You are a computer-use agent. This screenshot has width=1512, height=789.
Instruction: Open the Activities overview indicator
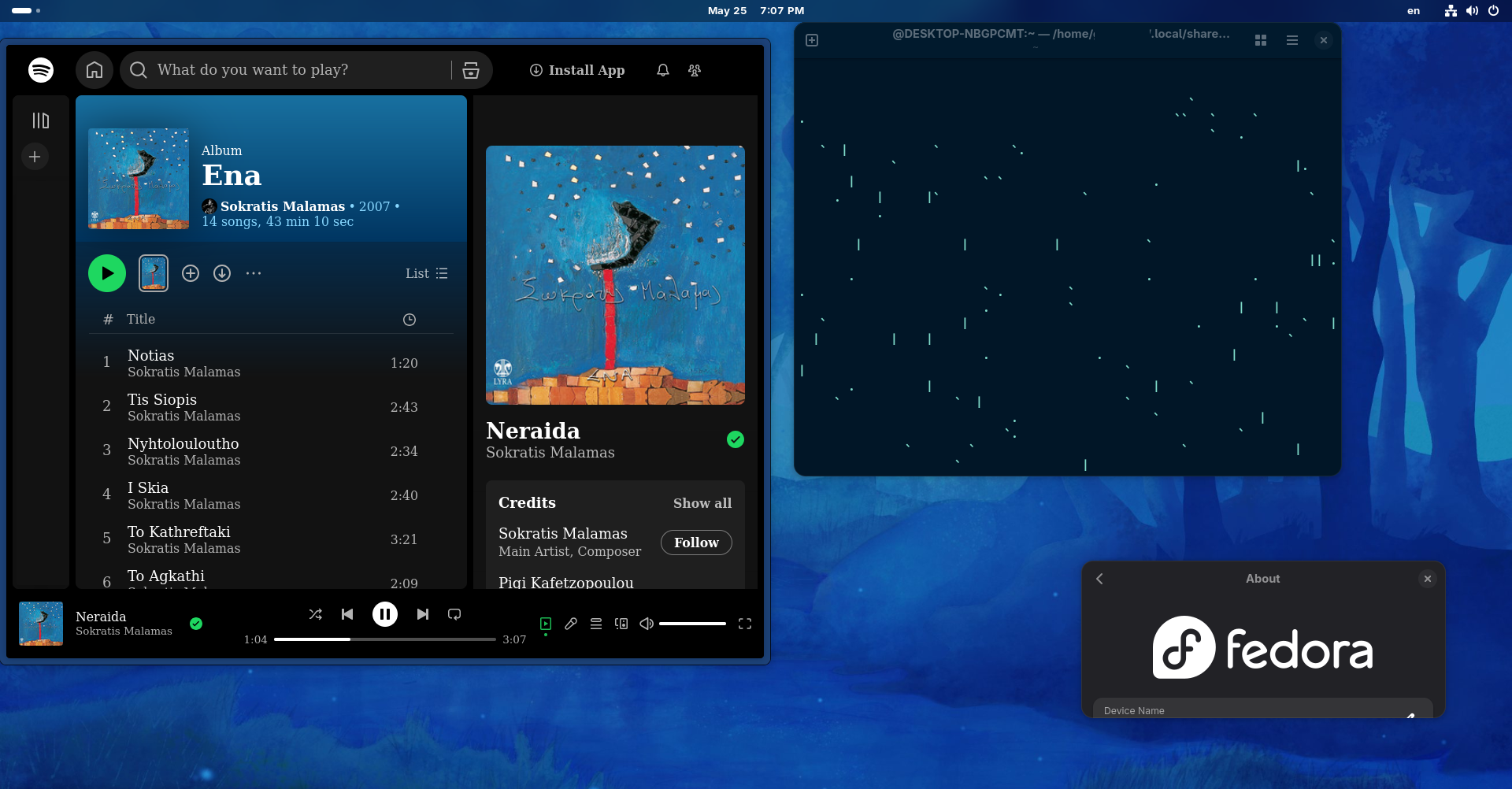point(26,10)
